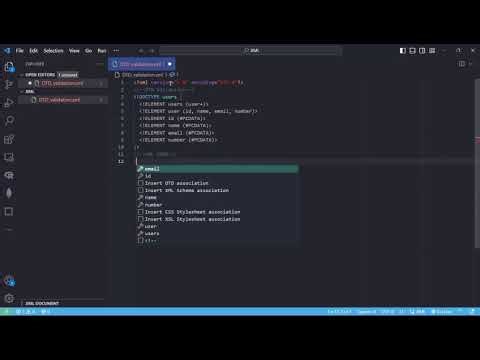Choose the number suggestion

(x=217, y=205)
